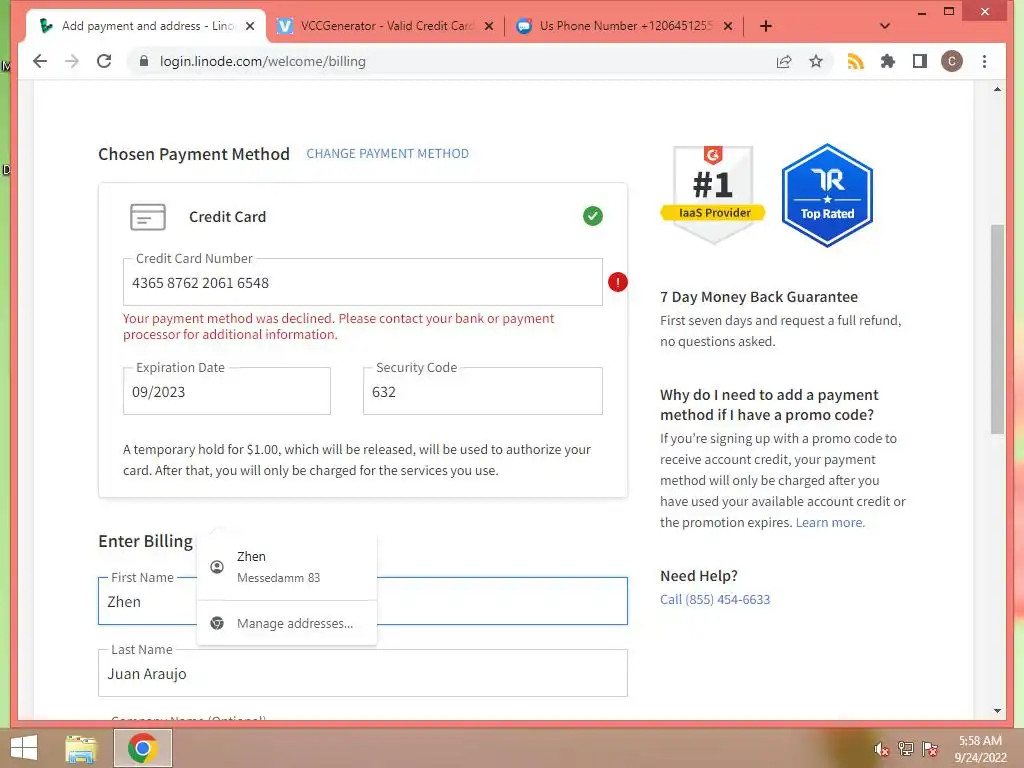Viewport: 1024px width, 768px height.
Task: Click the muted volume tray icon
Action: coord(881,749)
